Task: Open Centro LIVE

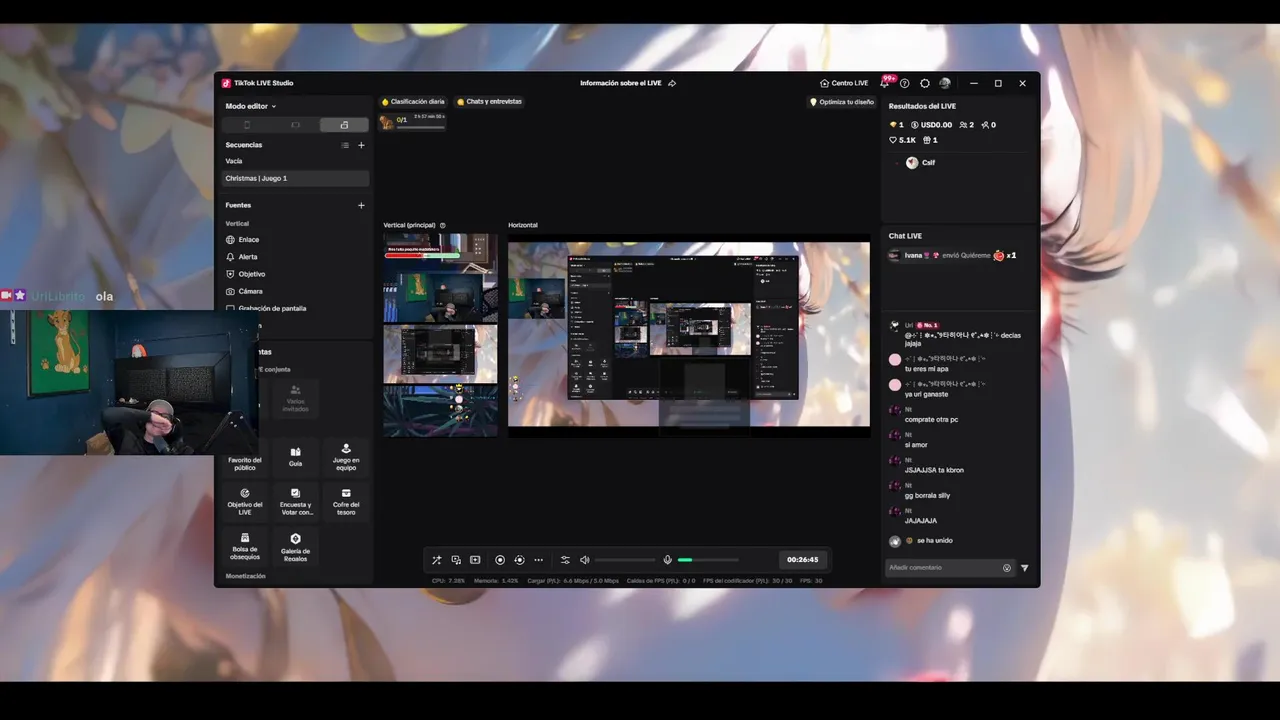Action: tap(844, 83)
